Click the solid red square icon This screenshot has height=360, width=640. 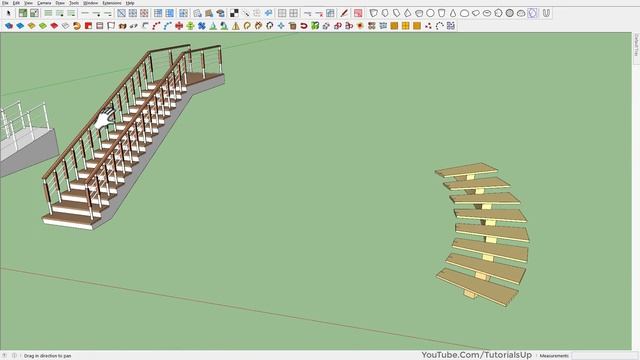(x=88, y=26)
